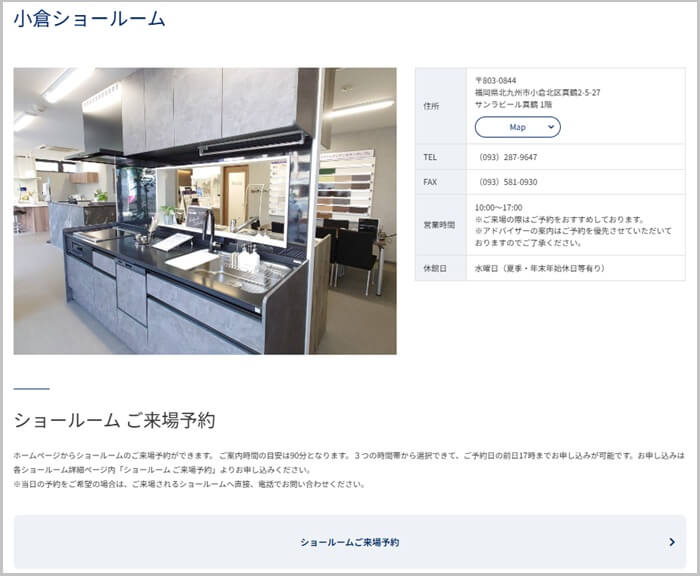Click the phone number (093) 287-9647

click(508, 157)
